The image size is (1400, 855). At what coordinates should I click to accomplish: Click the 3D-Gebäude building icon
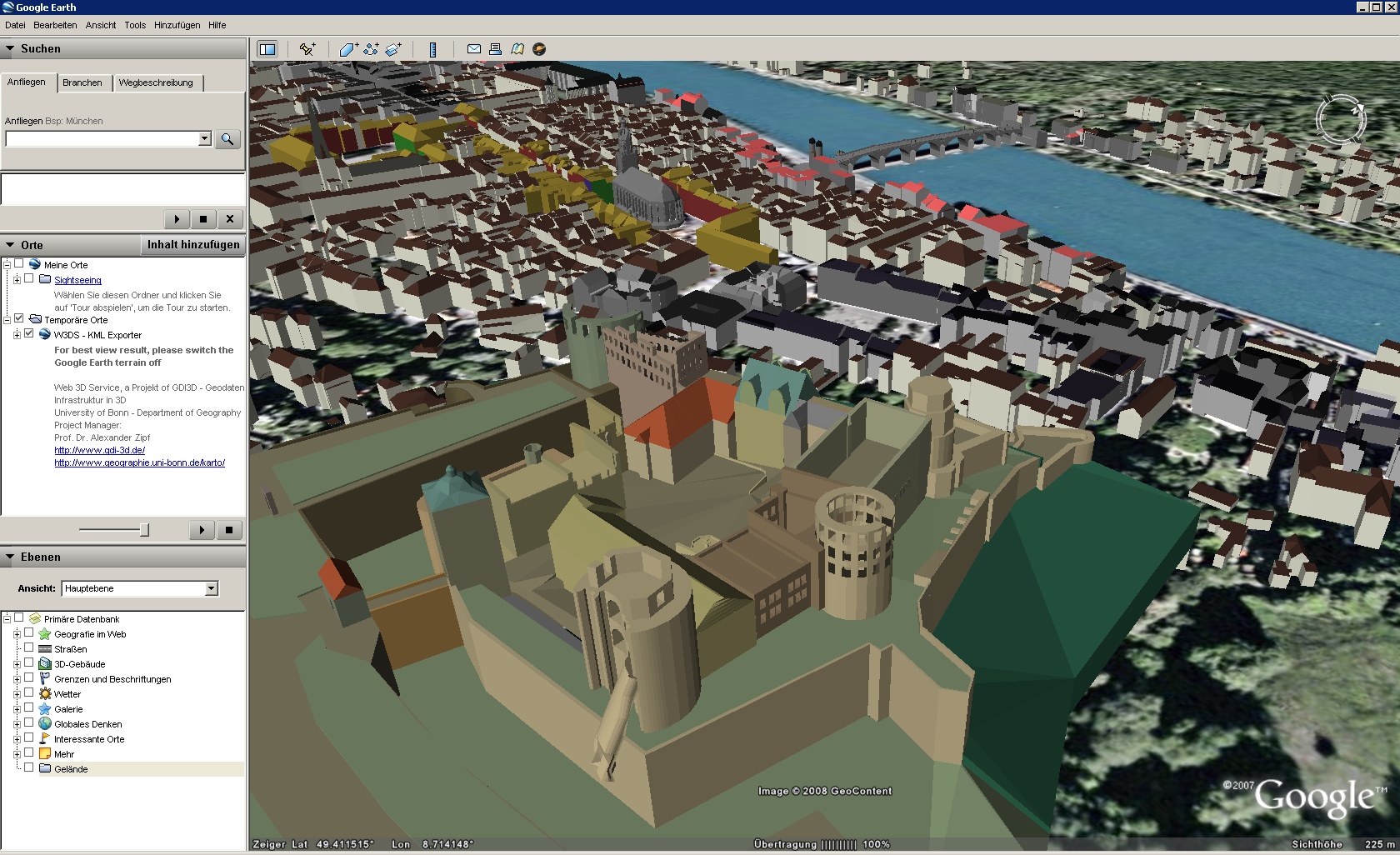point(45,663)
